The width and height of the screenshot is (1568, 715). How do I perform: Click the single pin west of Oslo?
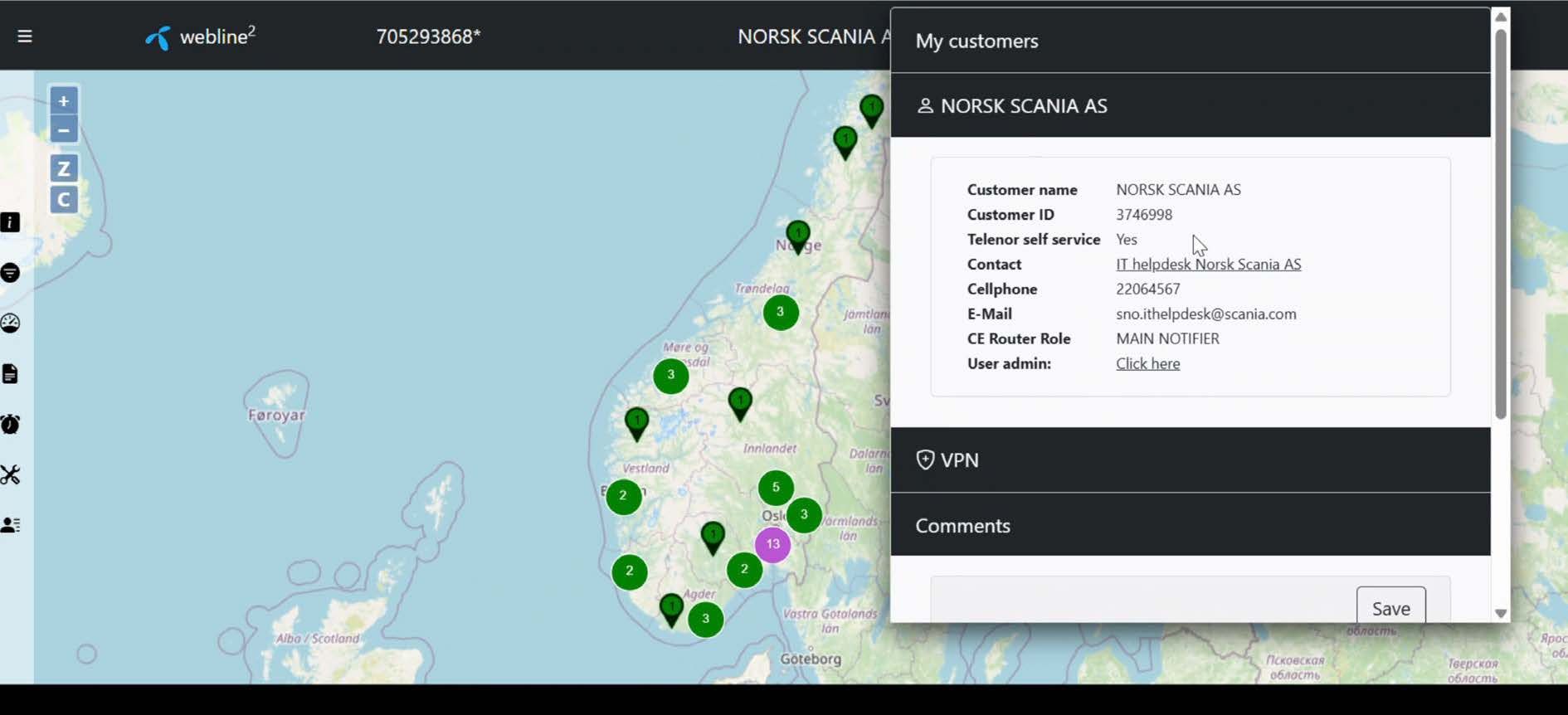(713, 537)
